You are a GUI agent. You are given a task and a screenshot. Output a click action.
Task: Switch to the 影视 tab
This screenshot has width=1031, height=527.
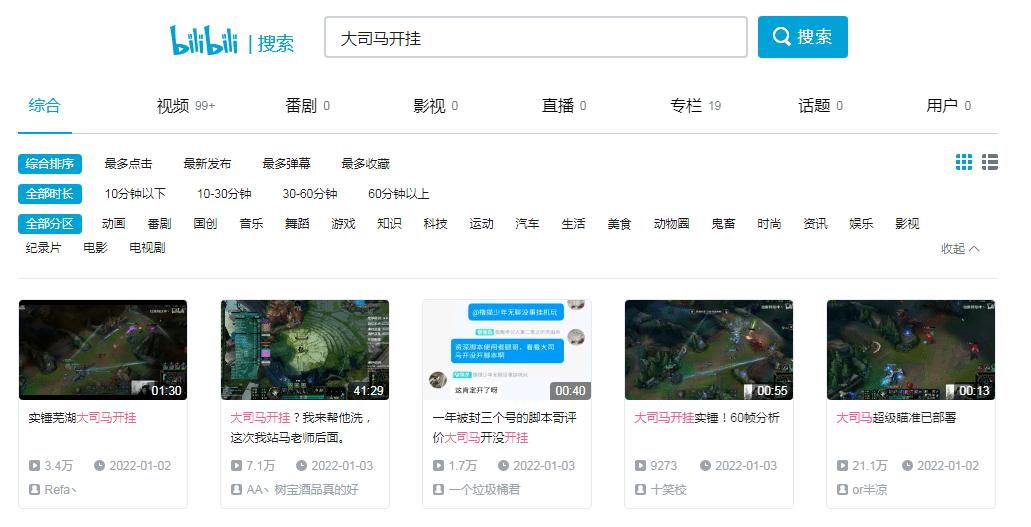point(435,106)
